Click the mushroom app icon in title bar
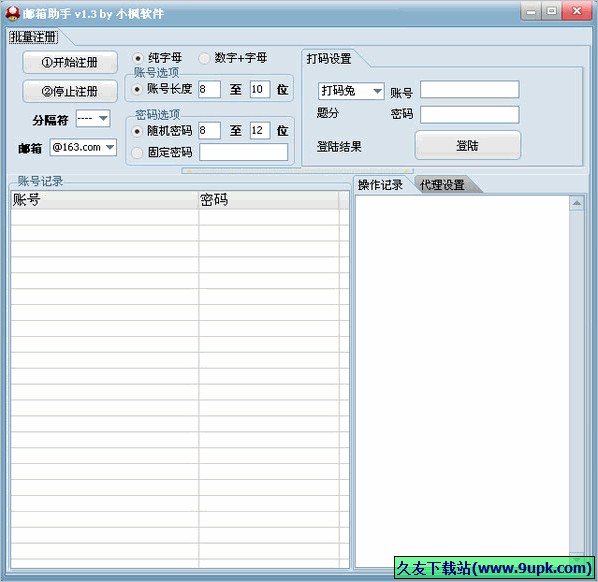 pyautogui.click(x=12, y=14)
